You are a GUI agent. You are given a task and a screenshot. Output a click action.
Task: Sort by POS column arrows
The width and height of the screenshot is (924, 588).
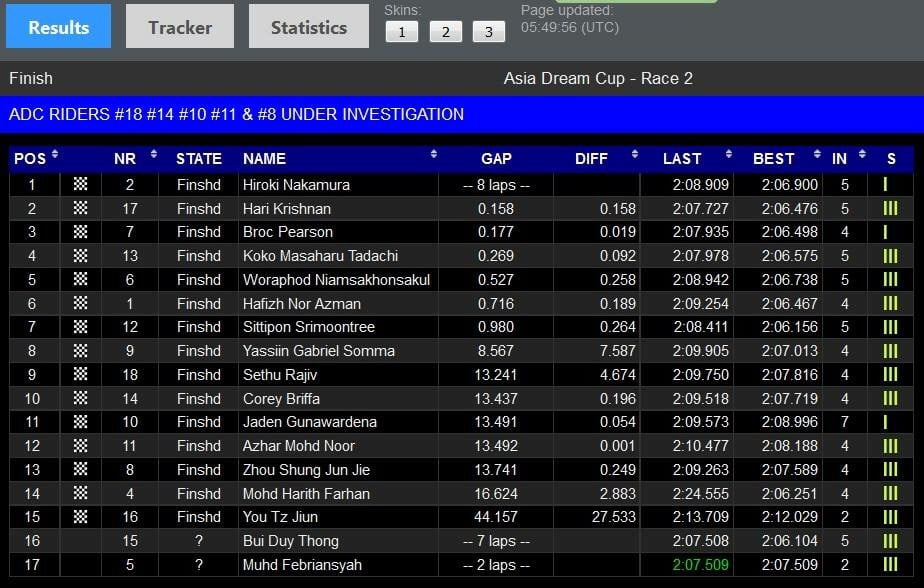55,155
